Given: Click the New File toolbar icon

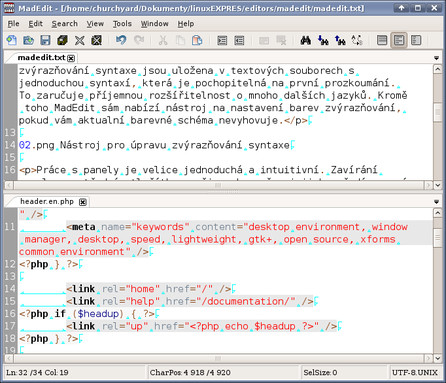Looking at the screenshot, I should point(12,40).
